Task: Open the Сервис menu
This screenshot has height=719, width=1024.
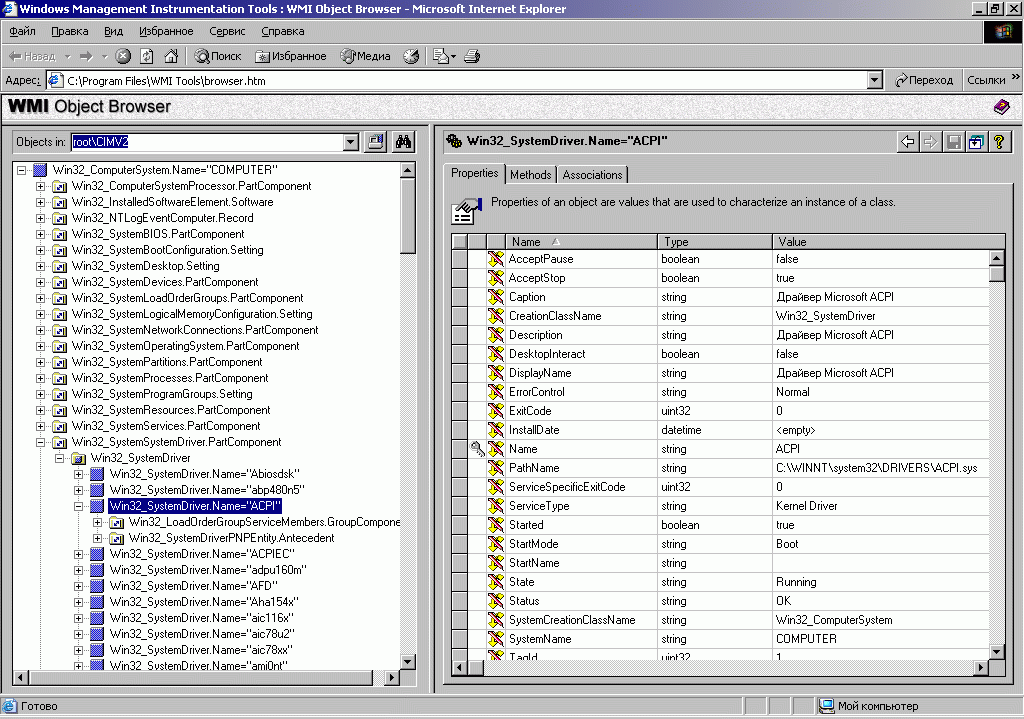Action: point(227,31)
